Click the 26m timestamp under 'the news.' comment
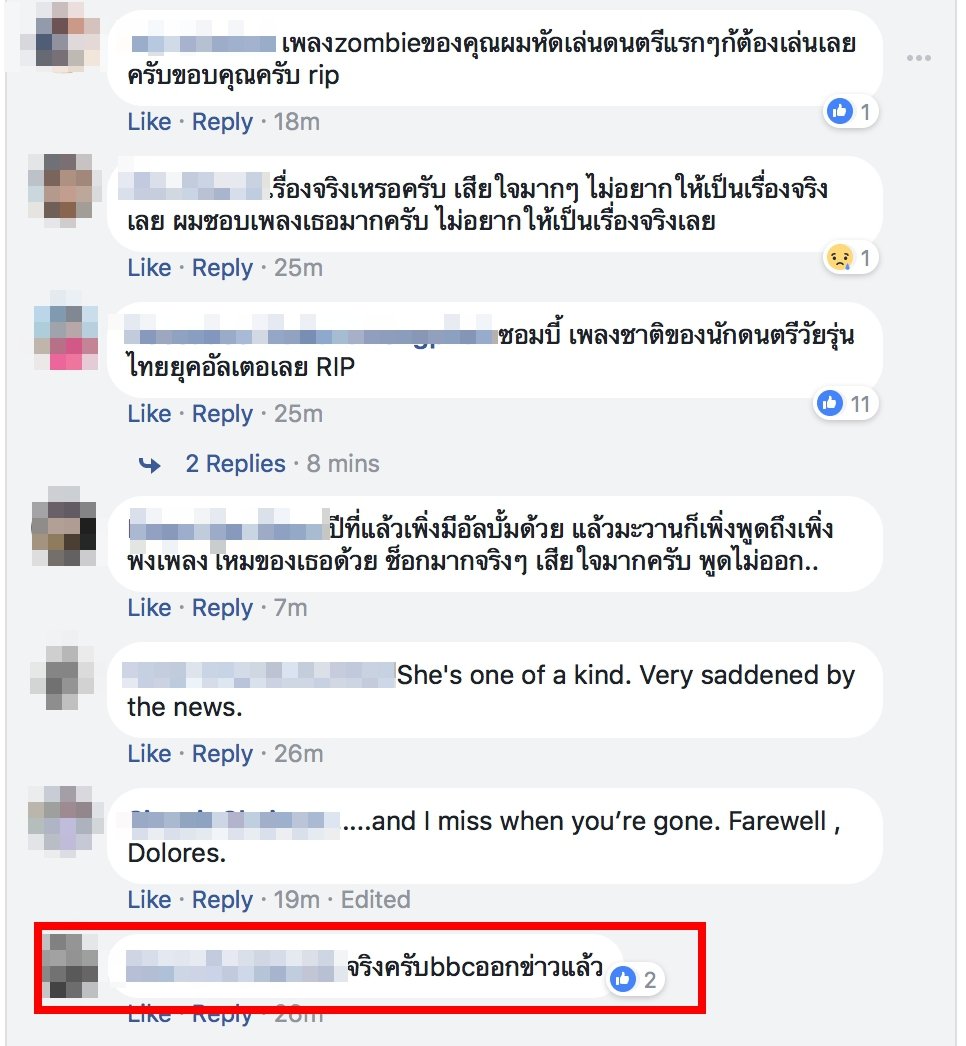The width and height of the screenshot is (966, 1046). 298,754
